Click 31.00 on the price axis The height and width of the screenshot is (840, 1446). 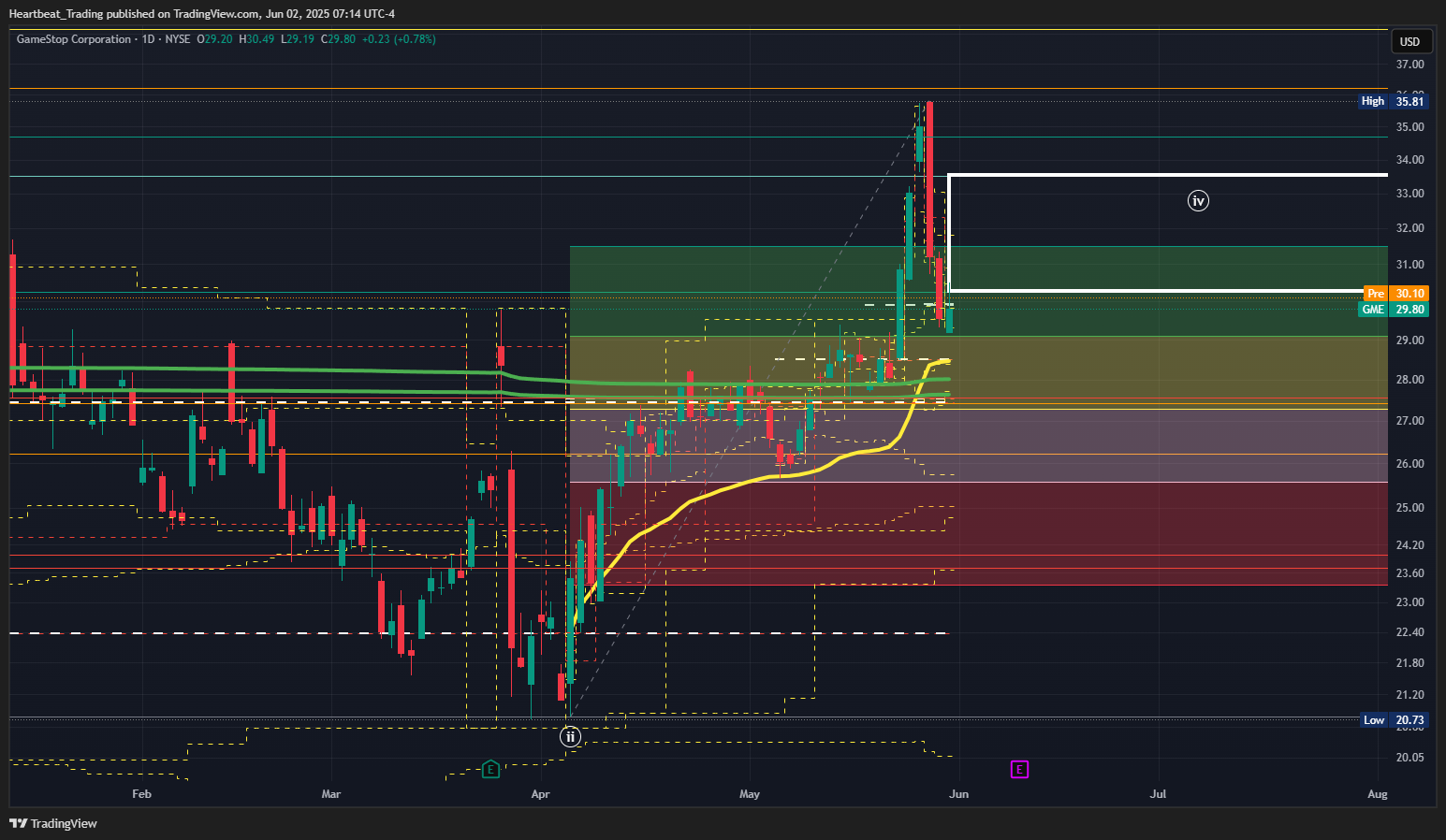click(x=1410, y=265)
